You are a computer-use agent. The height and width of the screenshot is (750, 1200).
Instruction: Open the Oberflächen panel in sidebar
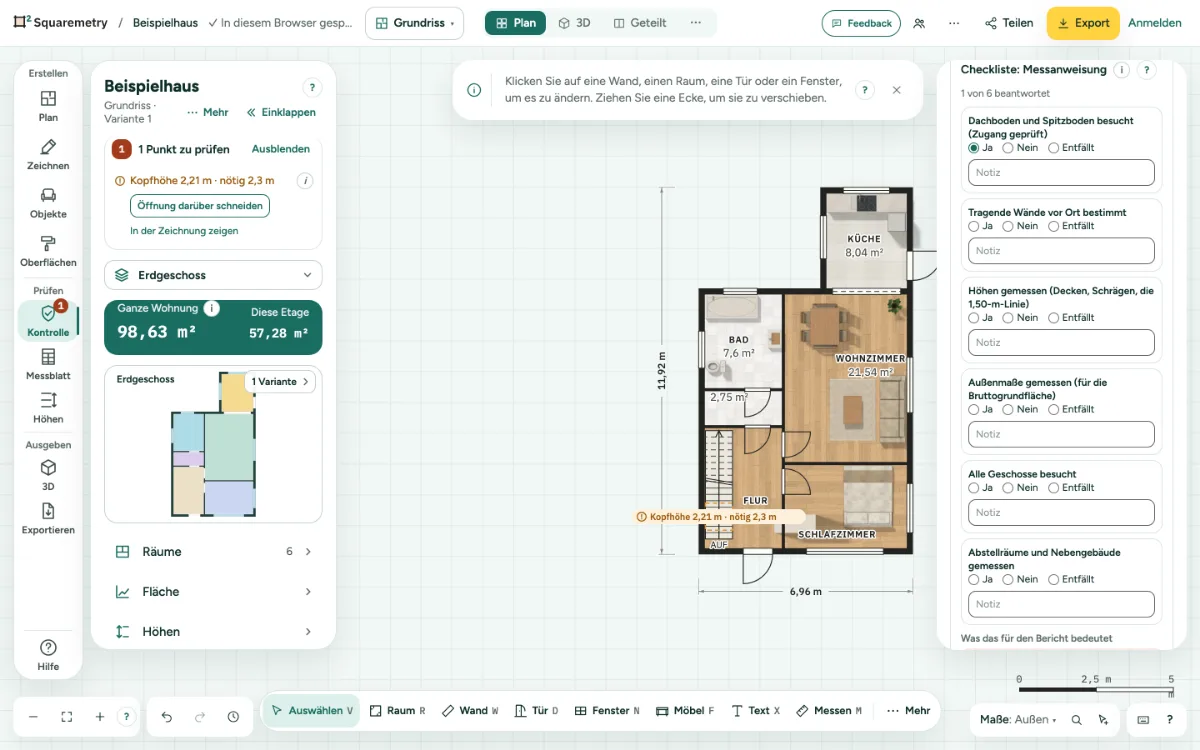coord(48,250)
